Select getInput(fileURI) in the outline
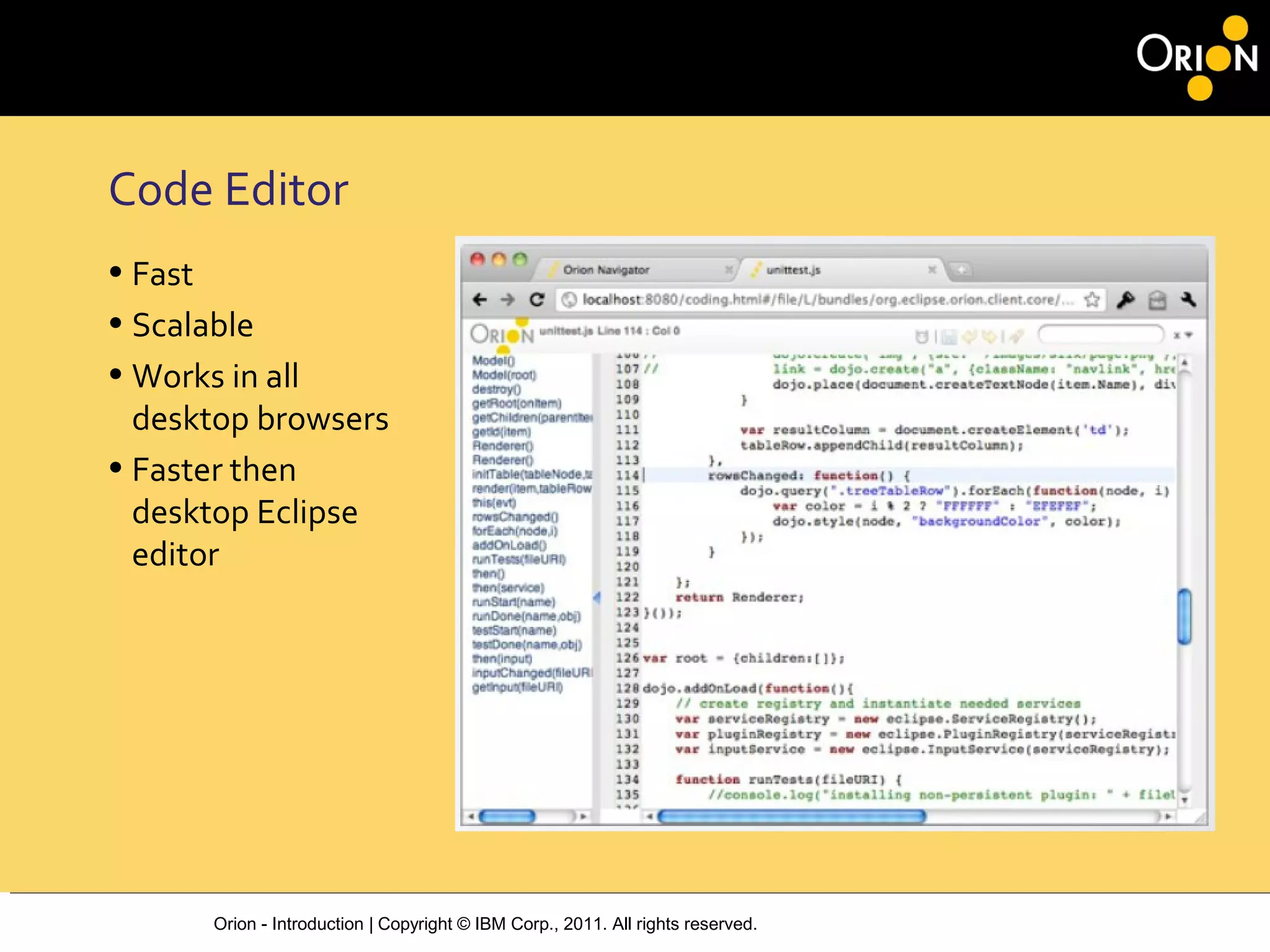The width and height of the screenshot is (1270, 952). click(x=517, y=687)
